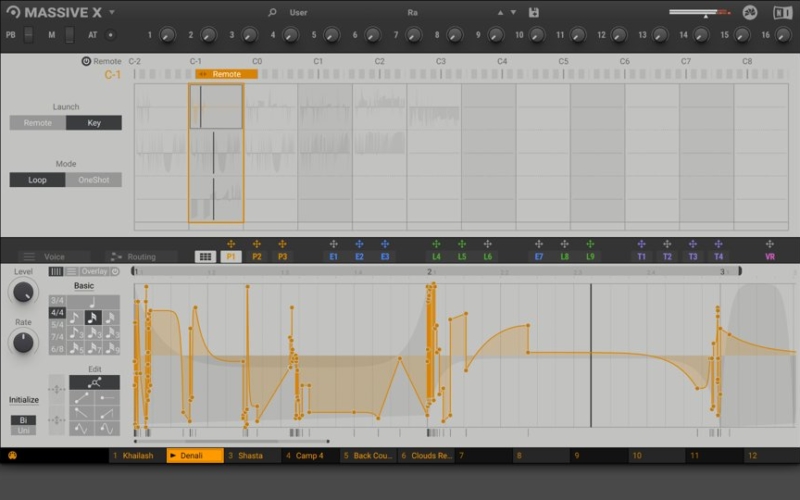This screenshot has height=500, width=800.
Task: Select 3/4 time signature
Action: pos(57,300)
